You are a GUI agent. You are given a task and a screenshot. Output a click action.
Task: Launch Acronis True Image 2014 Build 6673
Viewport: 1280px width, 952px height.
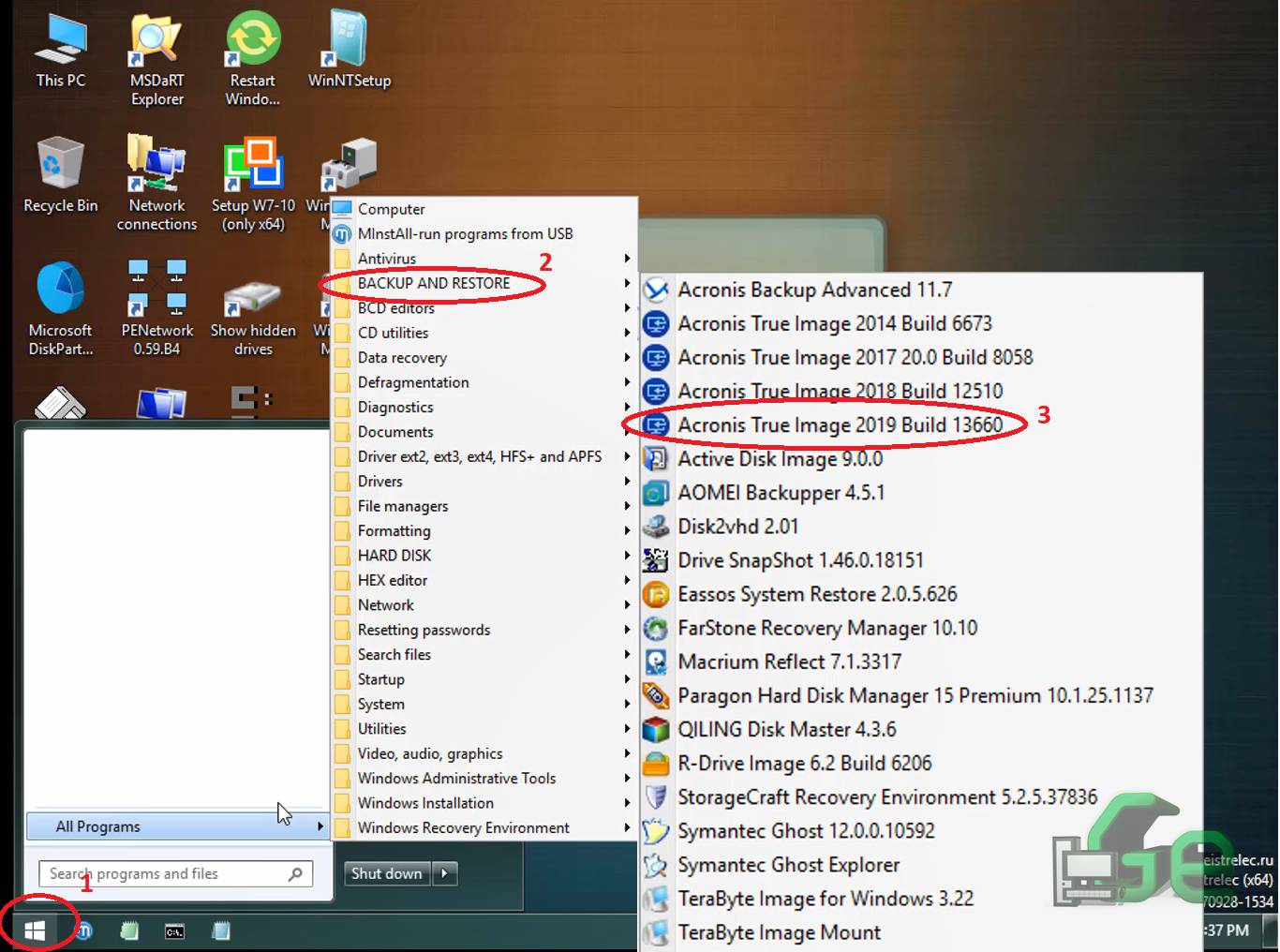click(920, 323)
